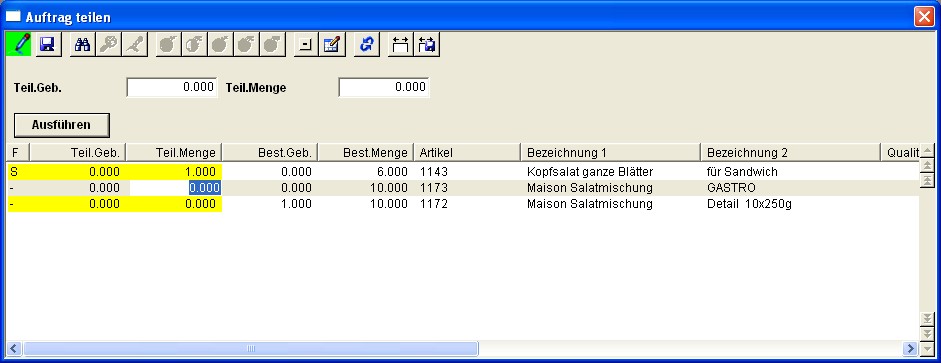Click the green pencil edit icon
Image resolution: width=941 pixels, height=363 pixels.
19,45
